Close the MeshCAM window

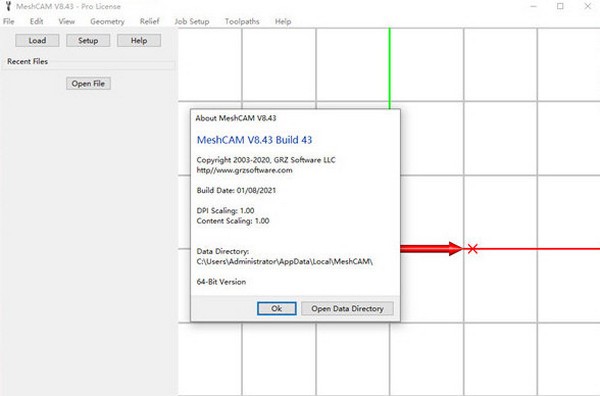pos(588,6)
